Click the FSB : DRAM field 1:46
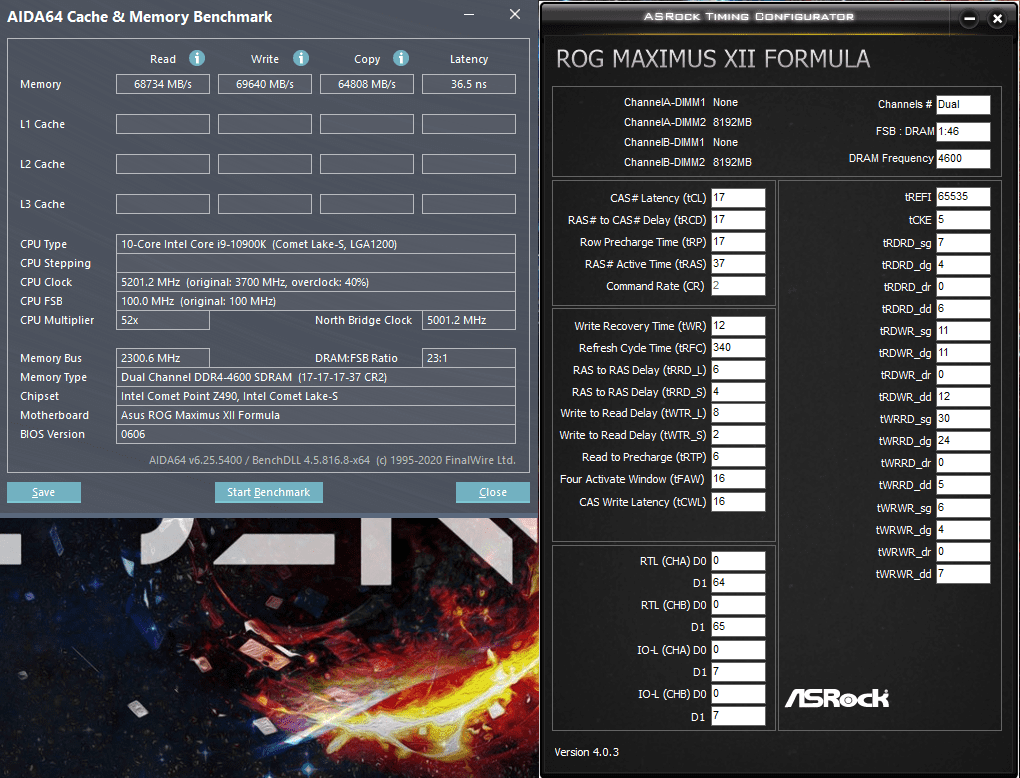The image size is (1020, 778). pyautogui.click(x=963, y=131)
